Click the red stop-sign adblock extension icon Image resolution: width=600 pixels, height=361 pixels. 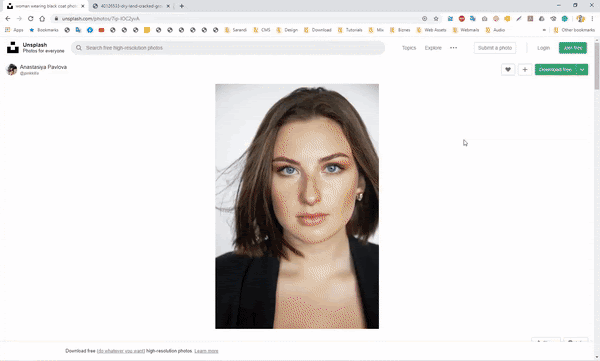click(462, 18)
